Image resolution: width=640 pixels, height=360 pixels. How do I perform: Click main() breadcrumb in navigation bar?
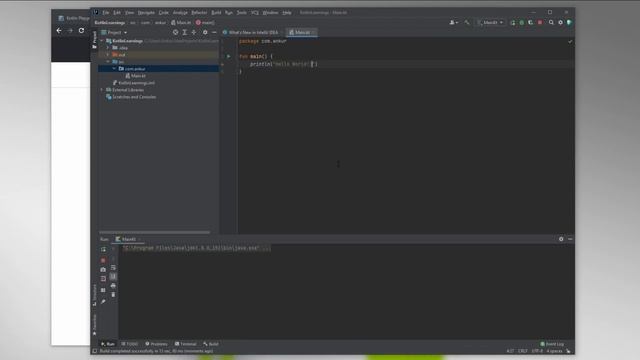pos(205,23)
